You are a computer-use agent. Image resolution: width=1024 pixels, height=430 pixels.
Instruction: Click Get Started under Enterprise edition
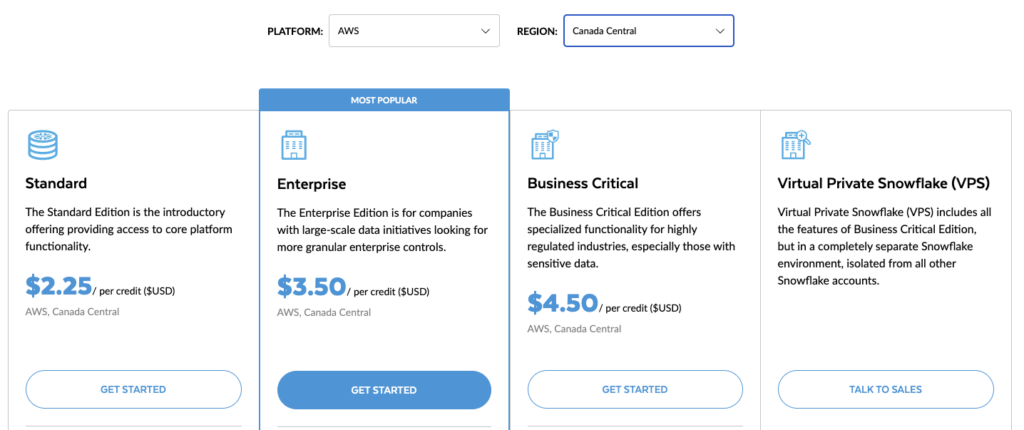[x=384, y=390]
